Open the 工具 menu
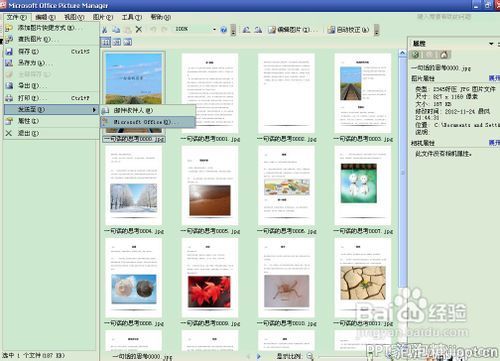The width and height of the screenshot is (500, 361). (132, 17)
